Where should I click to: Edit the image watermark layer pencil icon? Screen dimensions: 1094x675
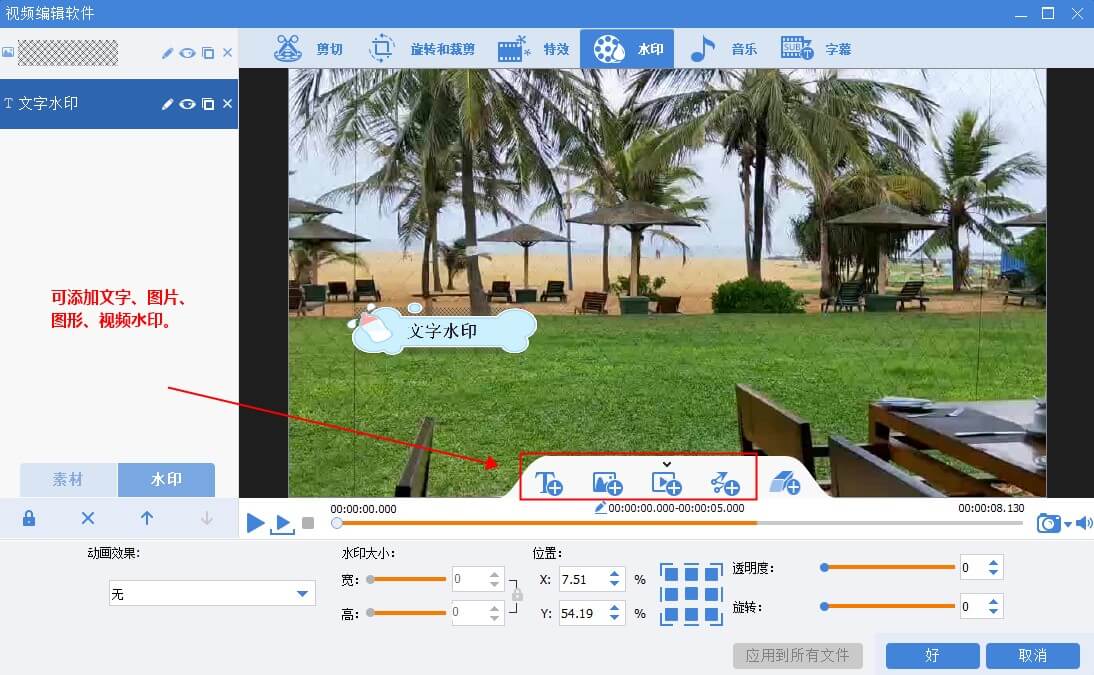[x=167, y=53]
